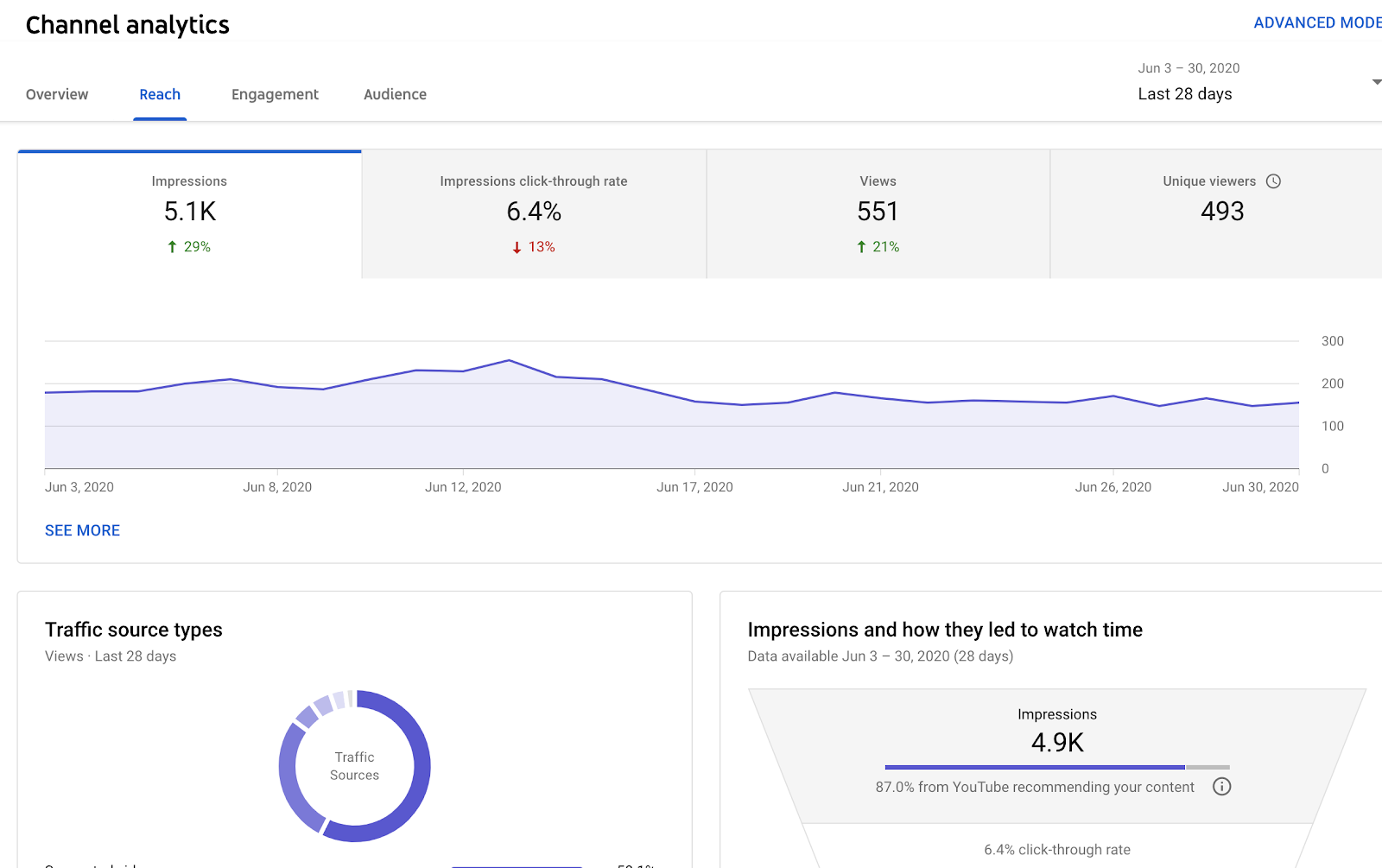Click the Channel analytics title
1382x868 pixels.
click(x=128, y=25)
